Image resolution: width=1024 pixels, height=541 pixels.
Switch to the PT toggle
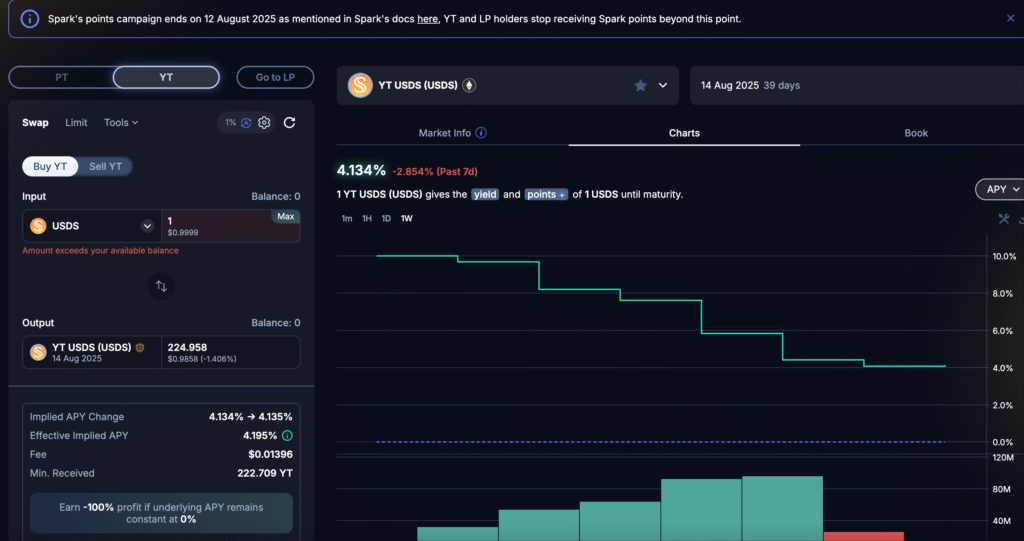[61, 77]
